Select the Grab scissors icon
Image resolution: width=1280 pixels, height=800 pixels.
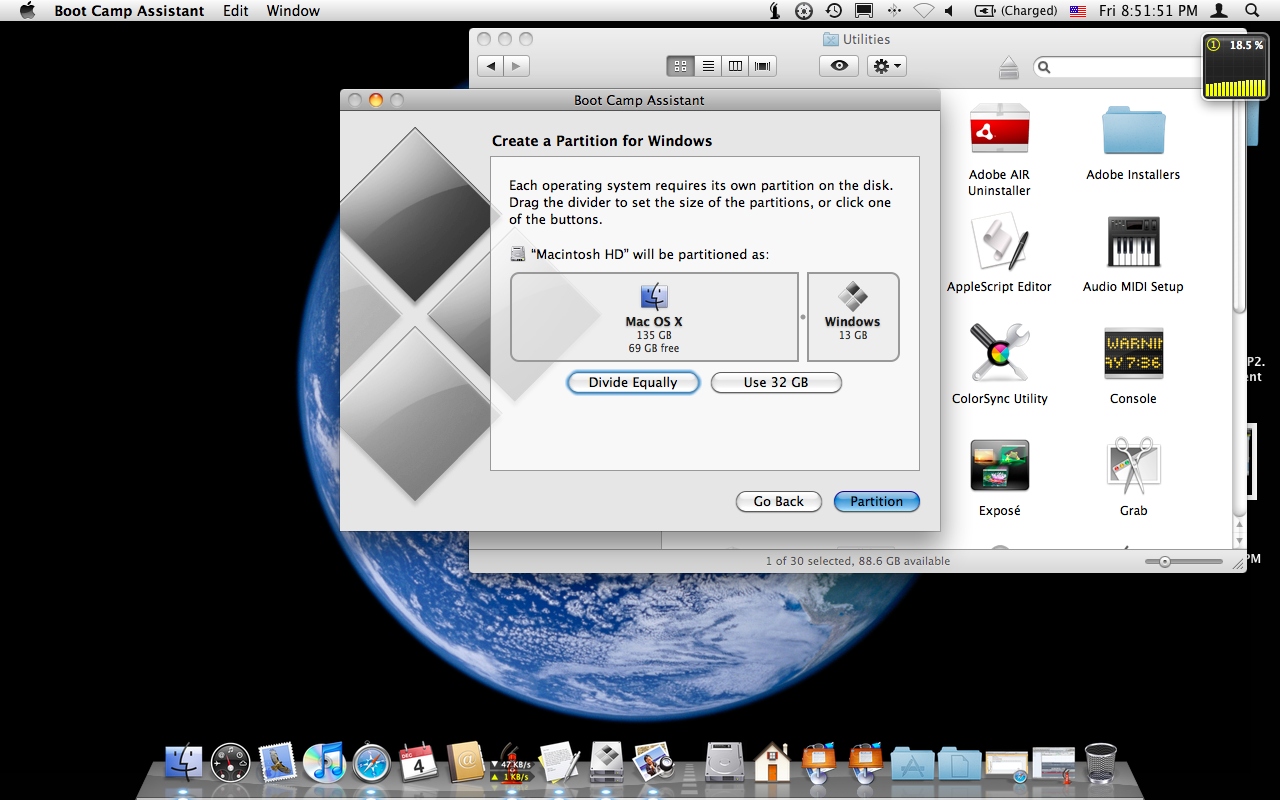[1133, 466]
